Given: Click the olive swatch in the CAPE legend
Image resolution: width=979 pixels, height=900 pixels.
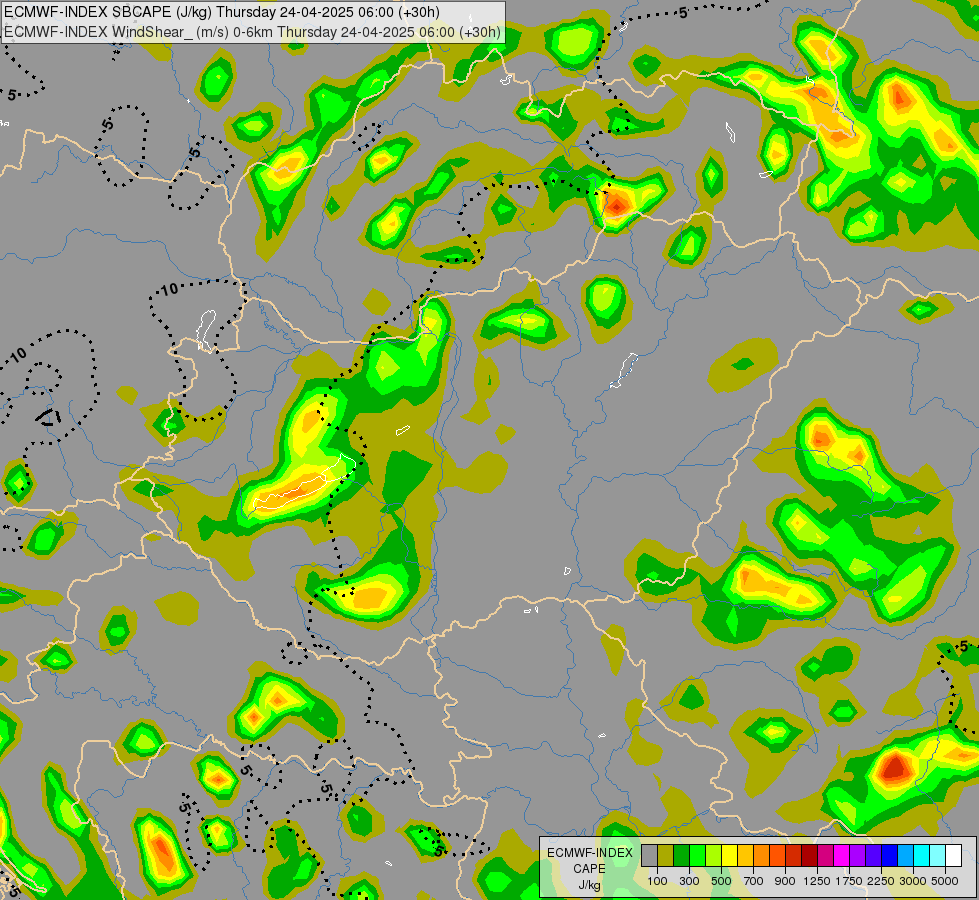Looking at the screenshot, I should click(x=666, y=855).
